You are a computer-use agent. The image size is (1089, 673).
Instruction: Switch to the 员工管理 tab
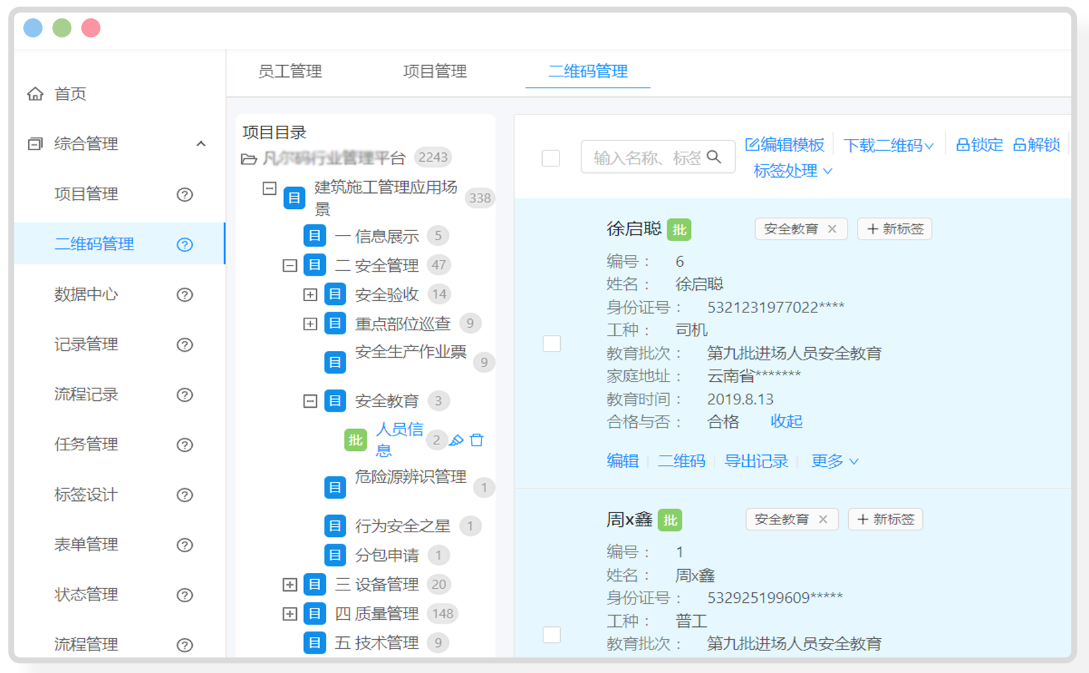pyautogui.click(x=290, y=71)
